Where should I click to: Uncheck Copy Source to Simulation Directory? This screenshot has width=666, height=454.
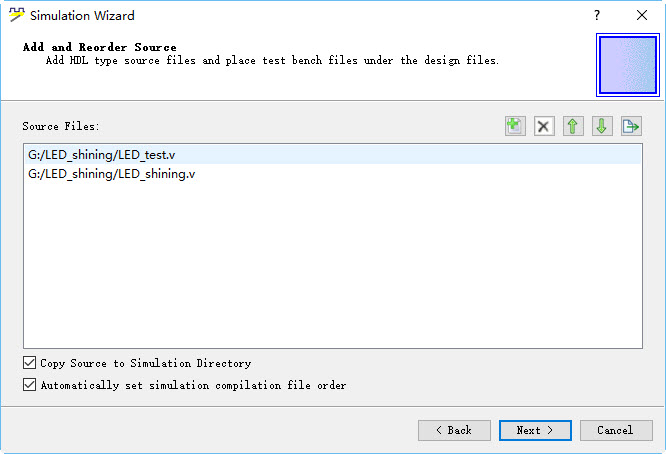coord(29,363)
